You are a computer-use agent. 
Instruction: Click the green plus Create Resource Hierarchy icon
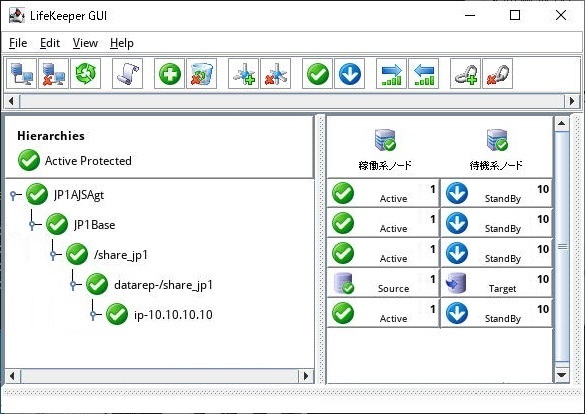click(169, 73)
